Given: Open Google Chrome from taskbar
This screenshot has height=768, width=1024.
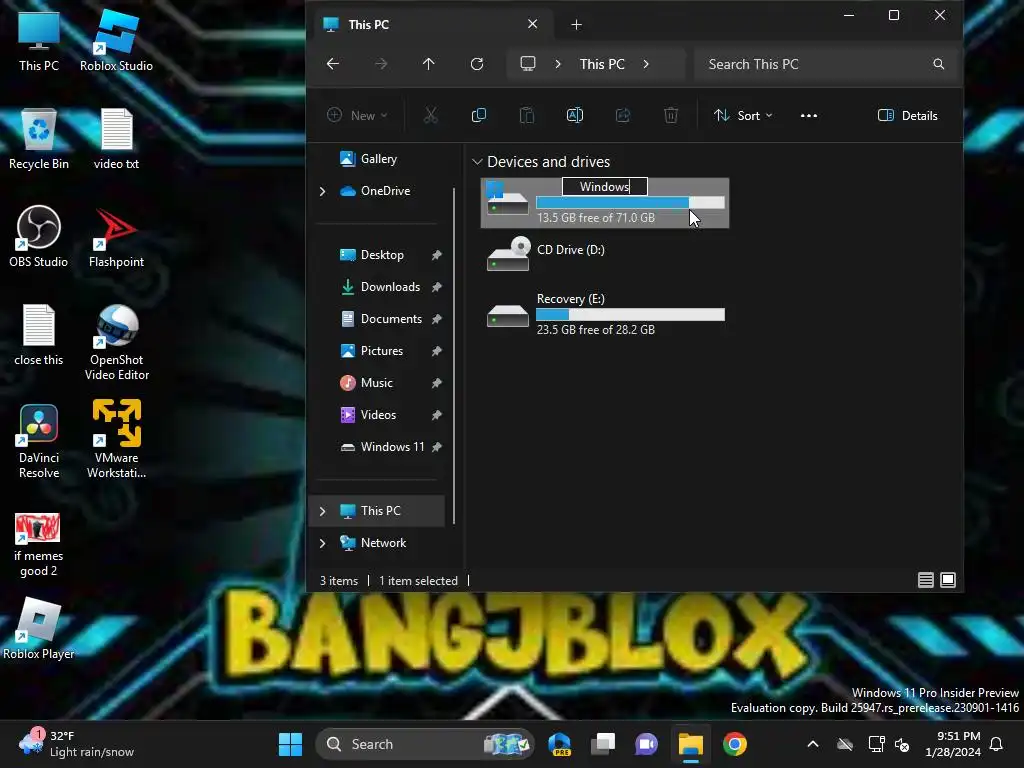Looking at the screenshot, I should pyautogui.click(x=735, y=744).
